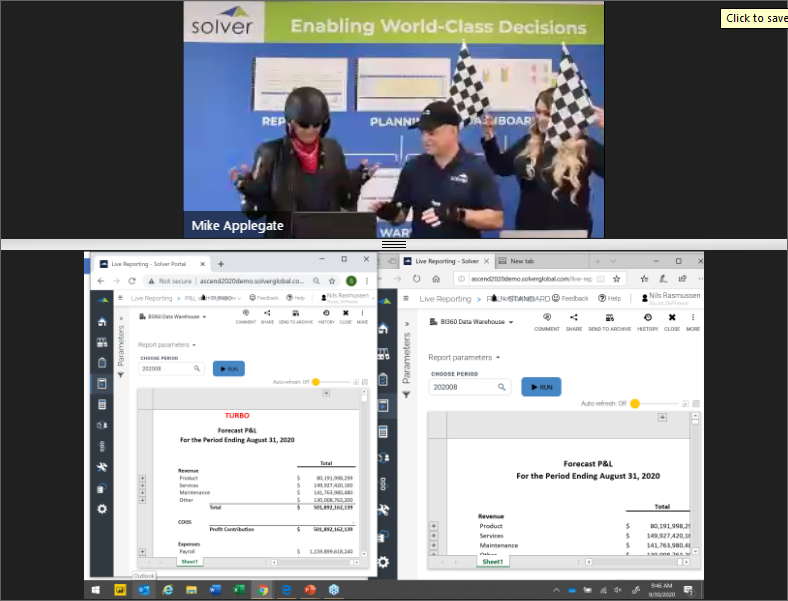Viewport: 788px width, 601px height.
Task: Open the hamburger menu in the Edge window
Action: pyautogui.click(x=406, y=298)
